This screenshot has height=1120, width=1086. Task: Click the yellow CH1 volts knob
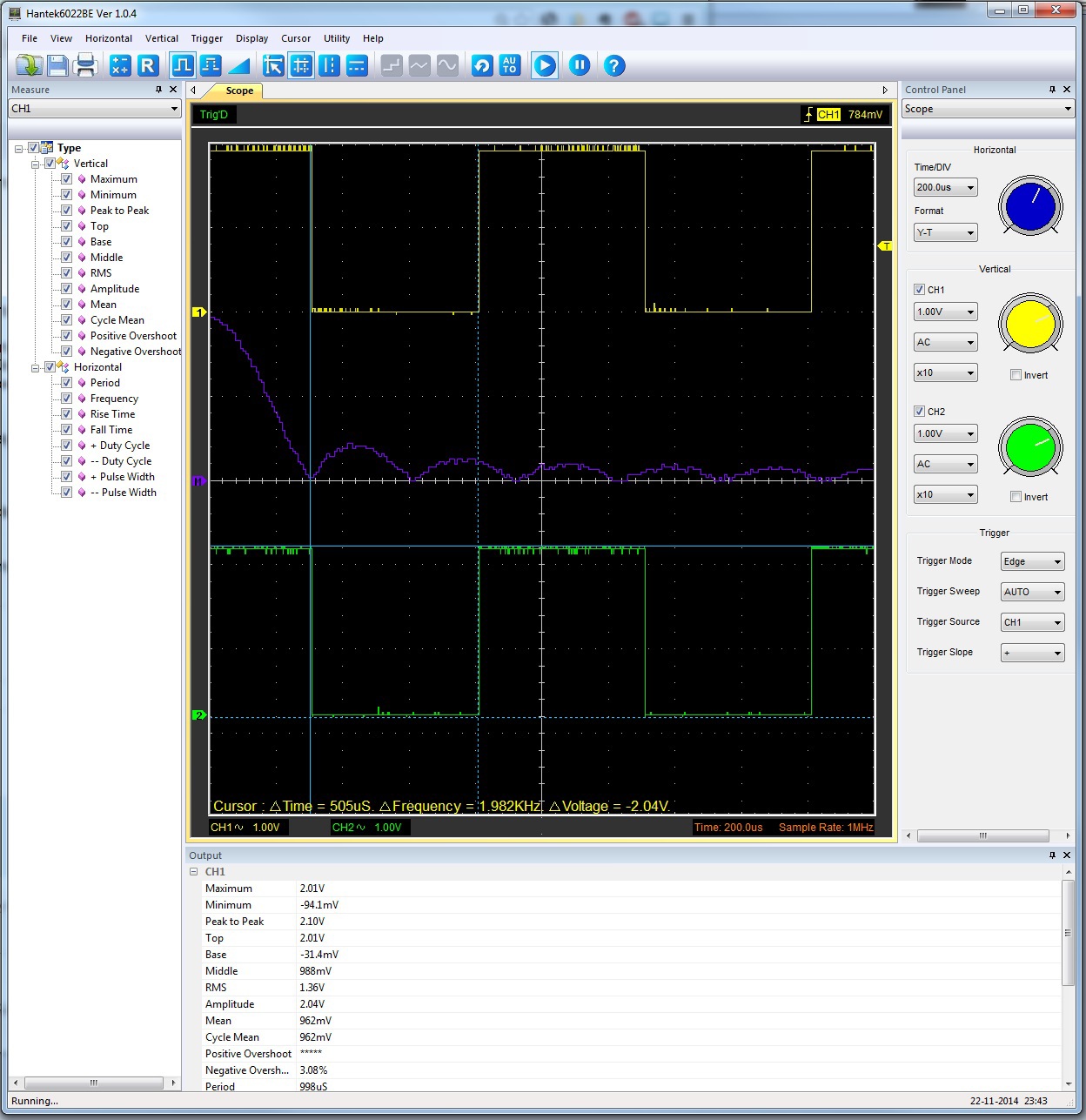point(1030,325)
